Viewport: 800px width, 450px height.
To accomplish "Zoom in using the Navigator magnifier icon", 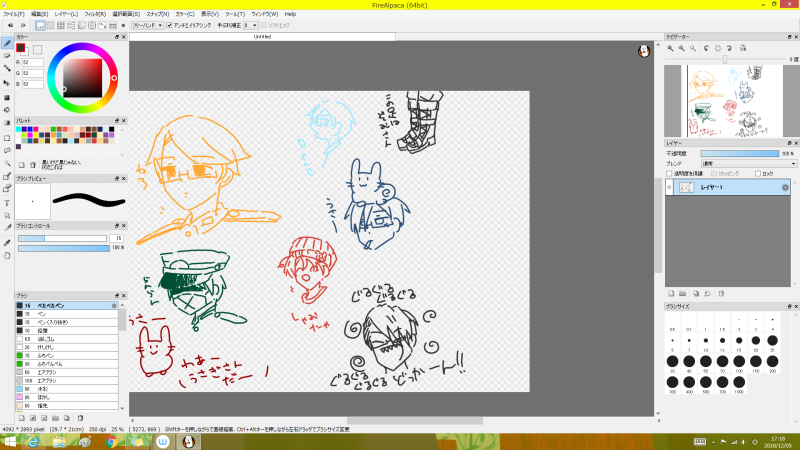I will [x=670, y=48].
